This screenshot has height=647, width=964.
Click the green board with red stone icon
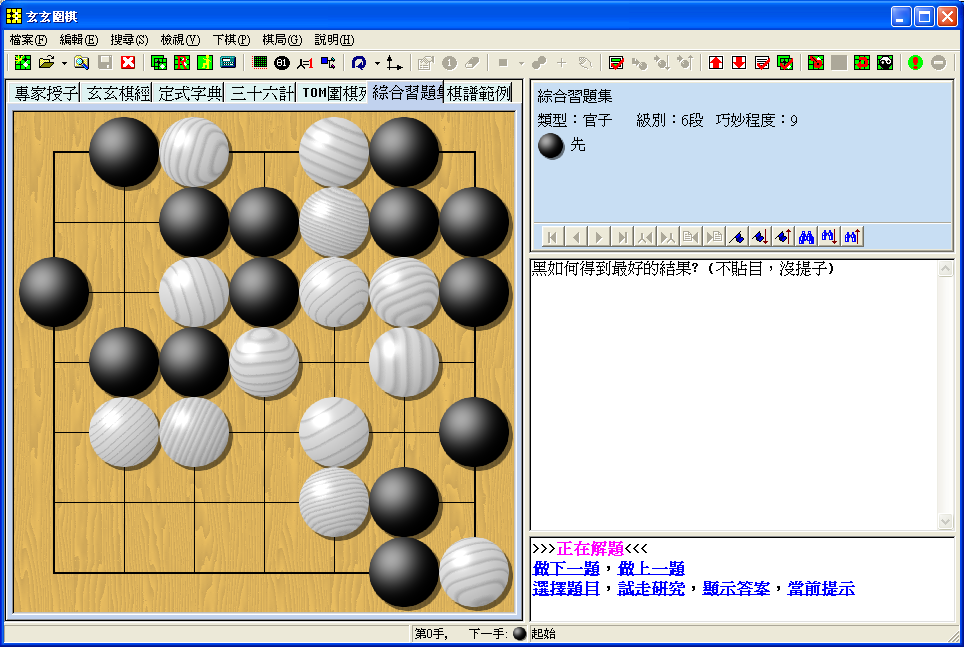point(816,63)
